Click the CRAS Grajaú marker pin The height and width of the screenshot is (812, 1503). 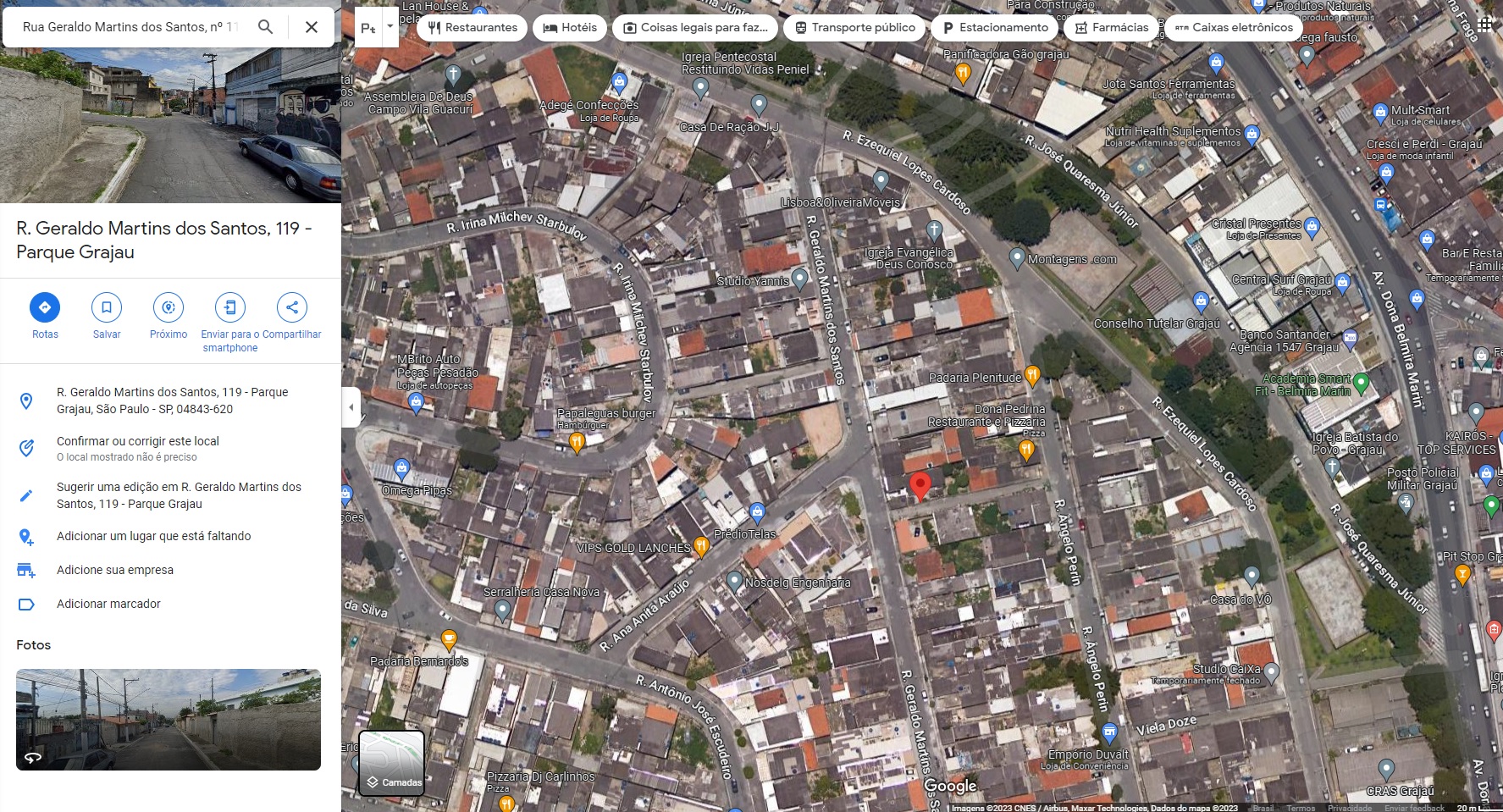point(1386,770)
